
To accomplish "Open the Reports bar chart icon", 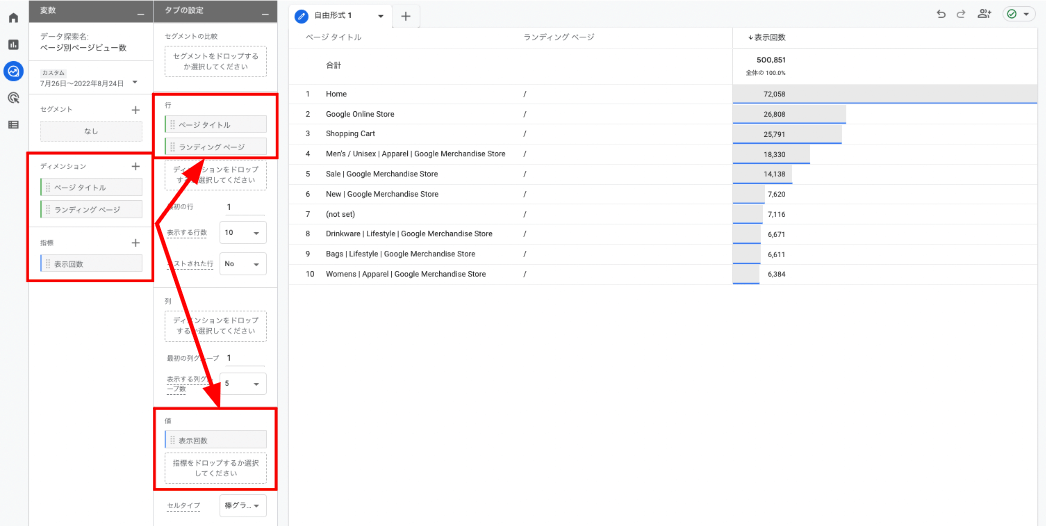I will tap(13, 45).
